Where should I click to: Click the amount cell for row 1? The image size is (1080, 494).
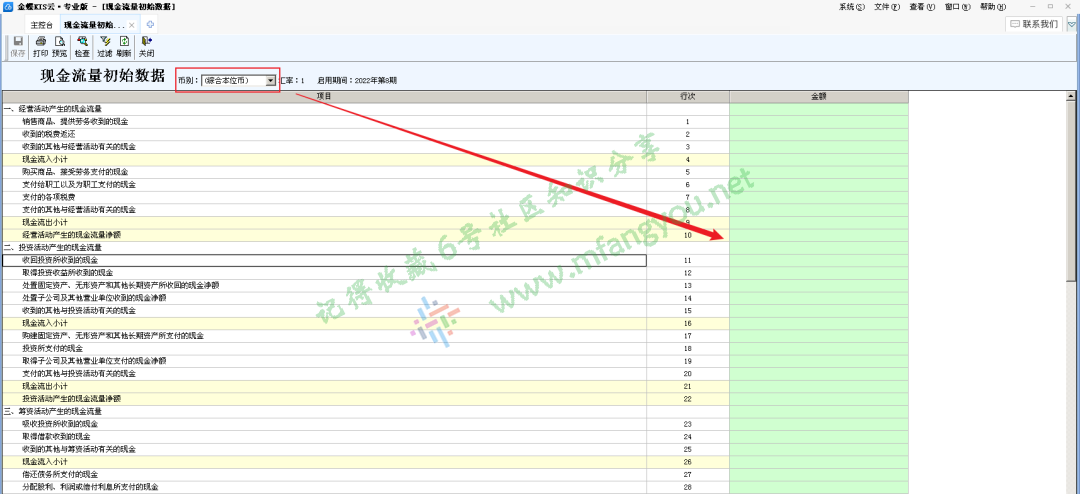coord(818,121)
